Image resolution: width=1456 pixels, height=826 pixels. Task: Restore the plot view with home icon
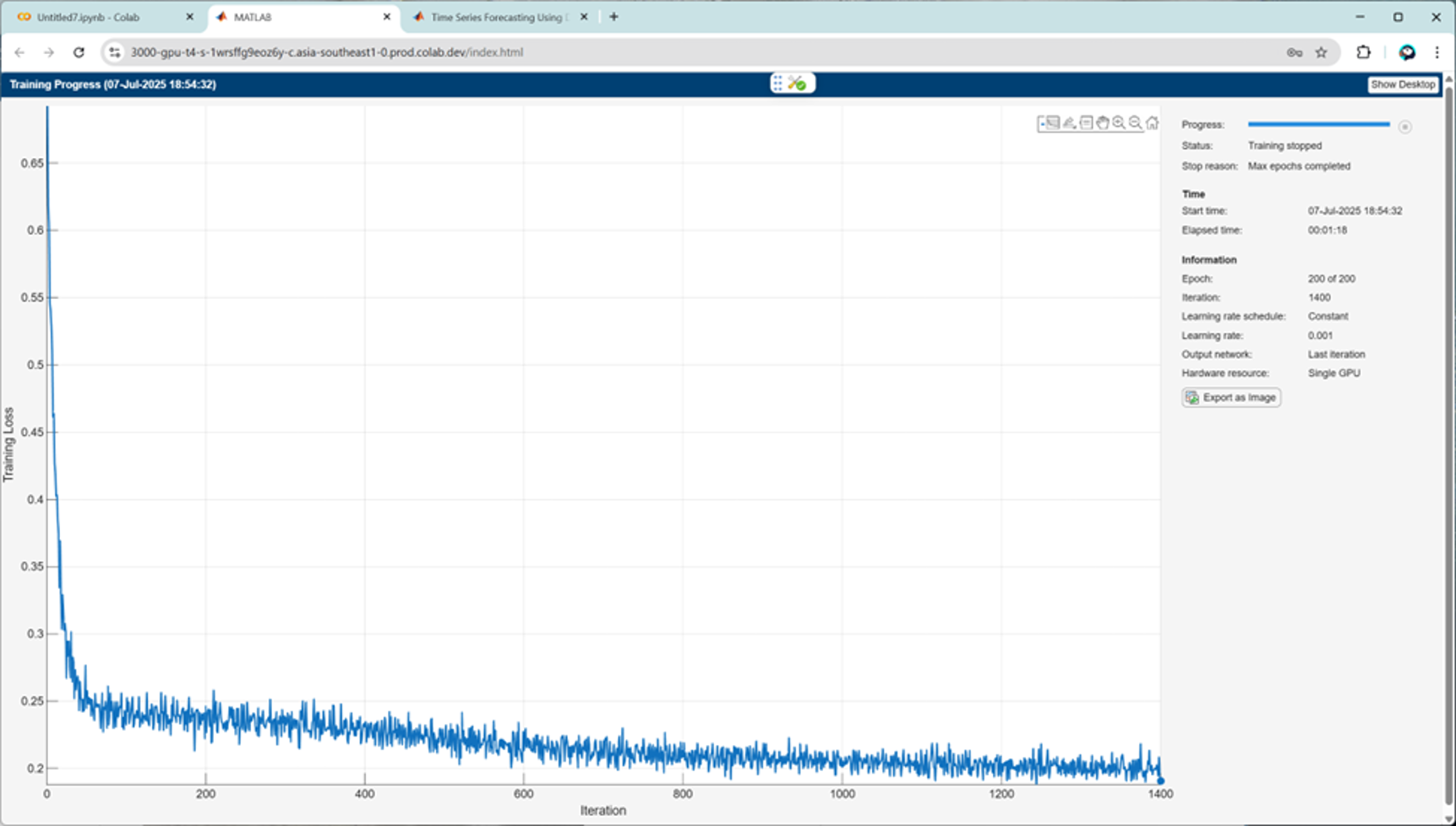[x=1153, y=123]
